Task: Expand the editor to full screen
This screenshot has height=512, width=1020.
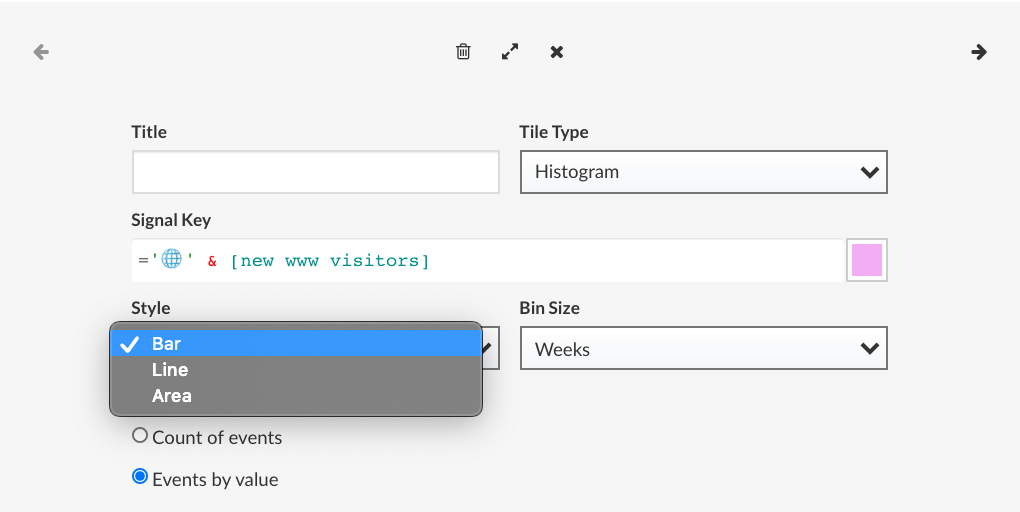Action: click(510, 52)
